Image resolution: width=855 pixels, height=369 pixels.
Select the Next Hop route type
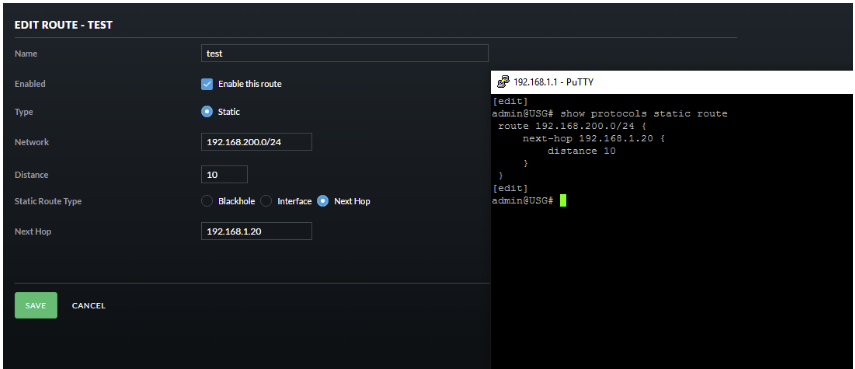[x=323, y=201]
